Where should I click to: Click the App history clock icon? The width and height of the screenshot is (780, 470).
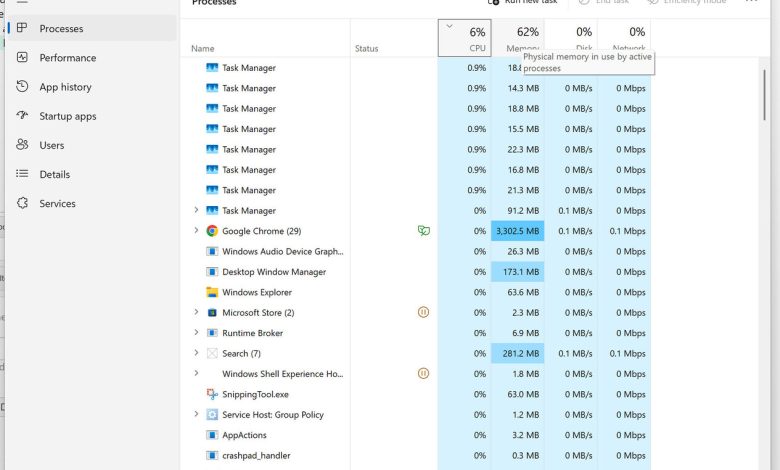[x=22, y=87]
